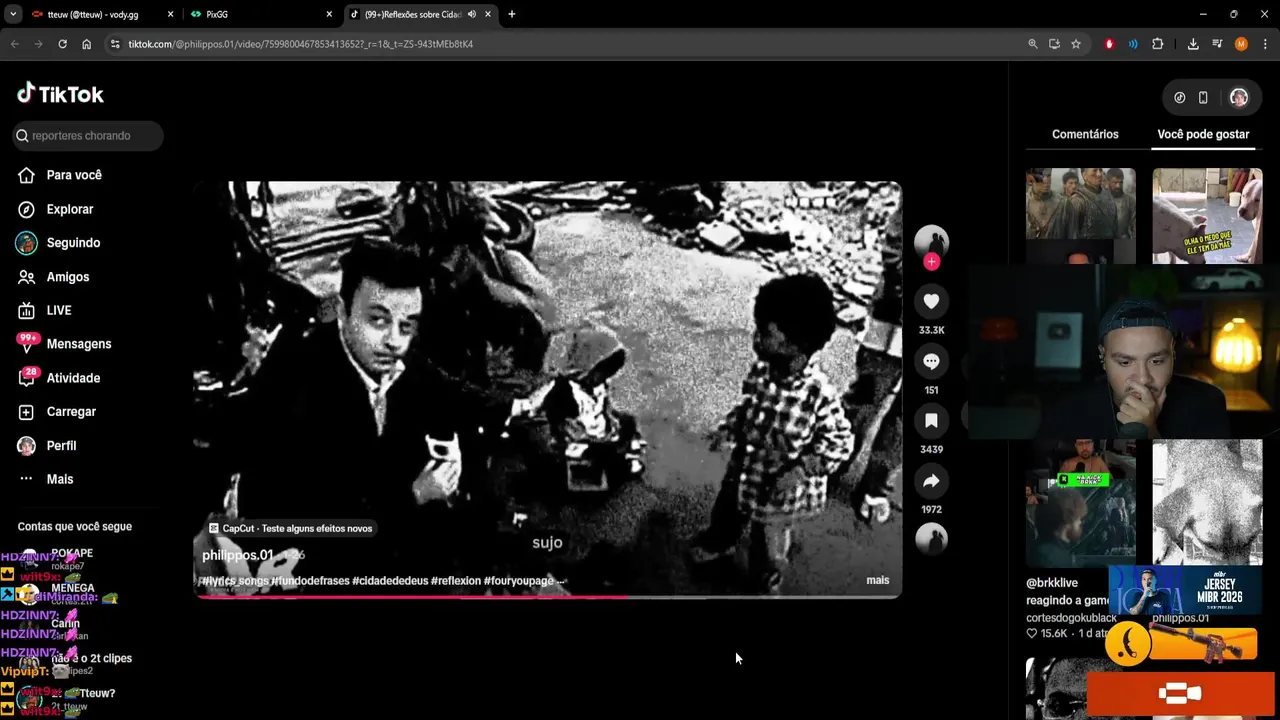Open the creator avatar beside the video
Image resolution: width=1280 pixels, height=720 pixels.
931,241
